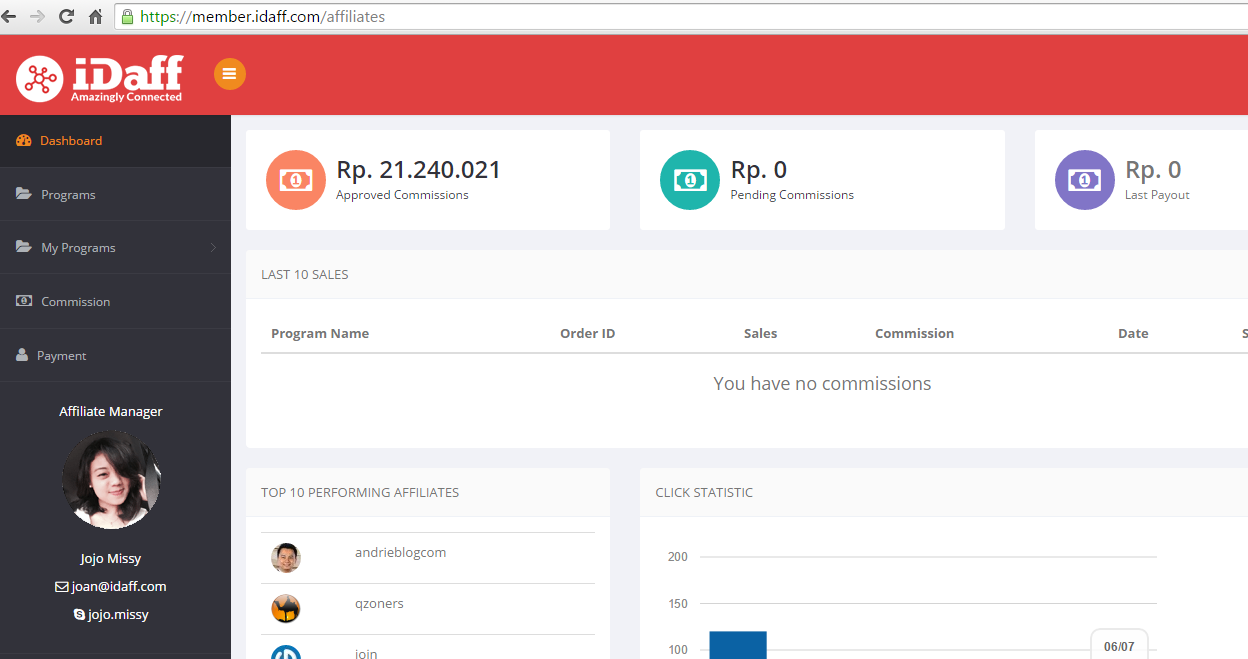Click the iDaff logo
Viewport: 1248px width, 659px height.
pos(100,78)
